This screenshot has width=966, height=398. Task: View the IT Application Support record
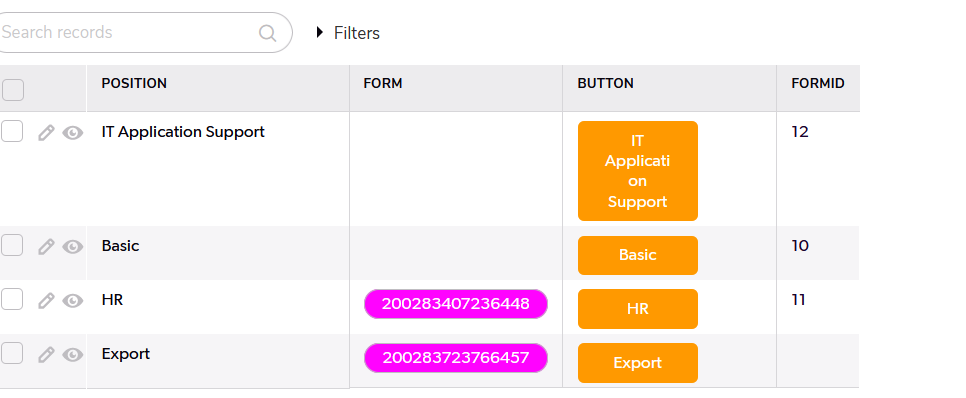coord(73,132)
